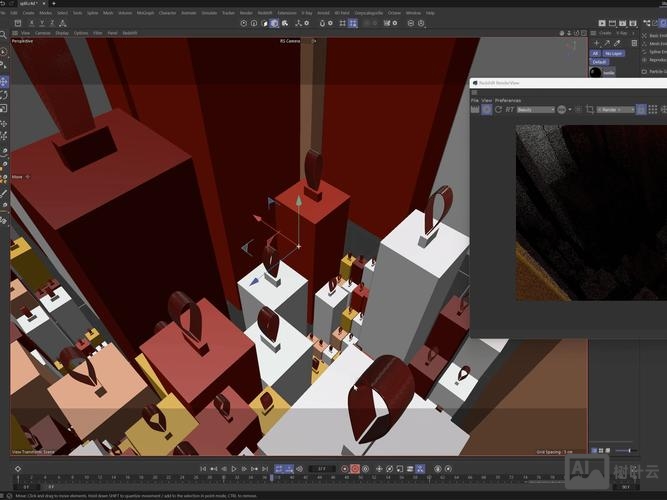This screenshot has width=667, height=500.
Task: Open the MoGraph menu
Action: (145, 13)
